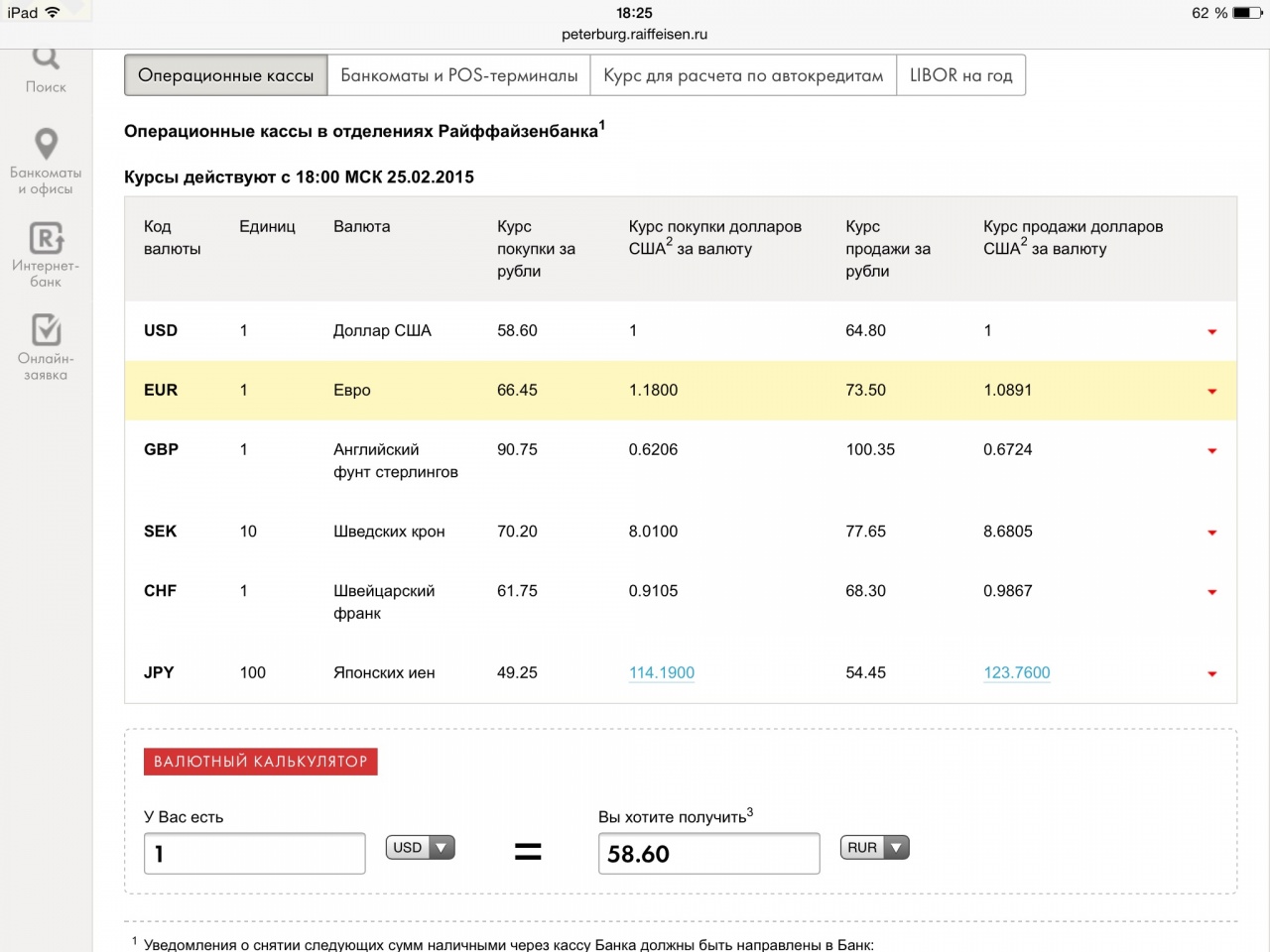Tap the battery indicator icon

[x=1247, y=13]
